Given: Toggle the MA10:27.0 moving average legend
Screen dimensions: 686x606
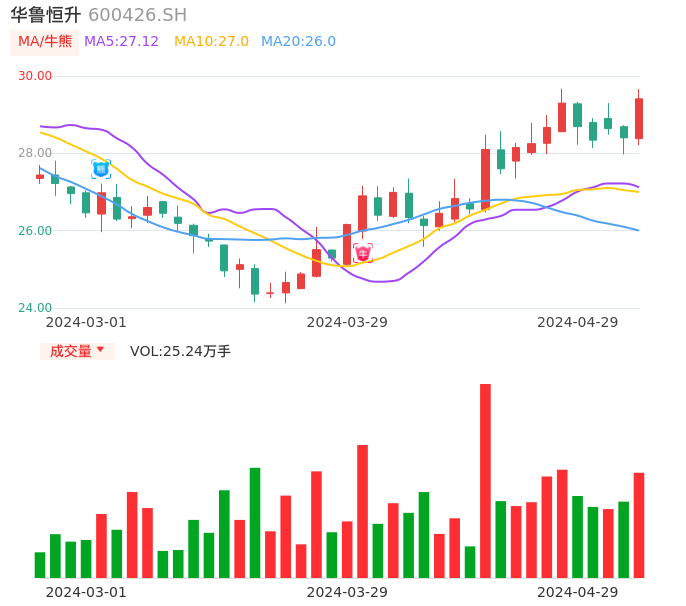Looking at the screenshot, I should click(x=211, y=42).
